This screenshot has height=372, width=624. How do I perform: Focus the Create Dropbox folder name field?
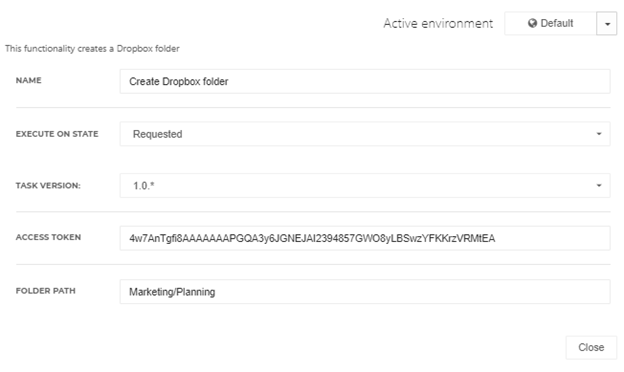point(365,82)
